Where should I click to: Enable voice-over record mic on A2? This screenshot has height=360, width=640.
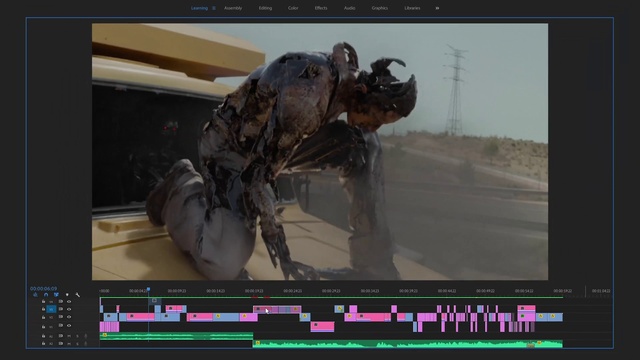coord(86,343)
